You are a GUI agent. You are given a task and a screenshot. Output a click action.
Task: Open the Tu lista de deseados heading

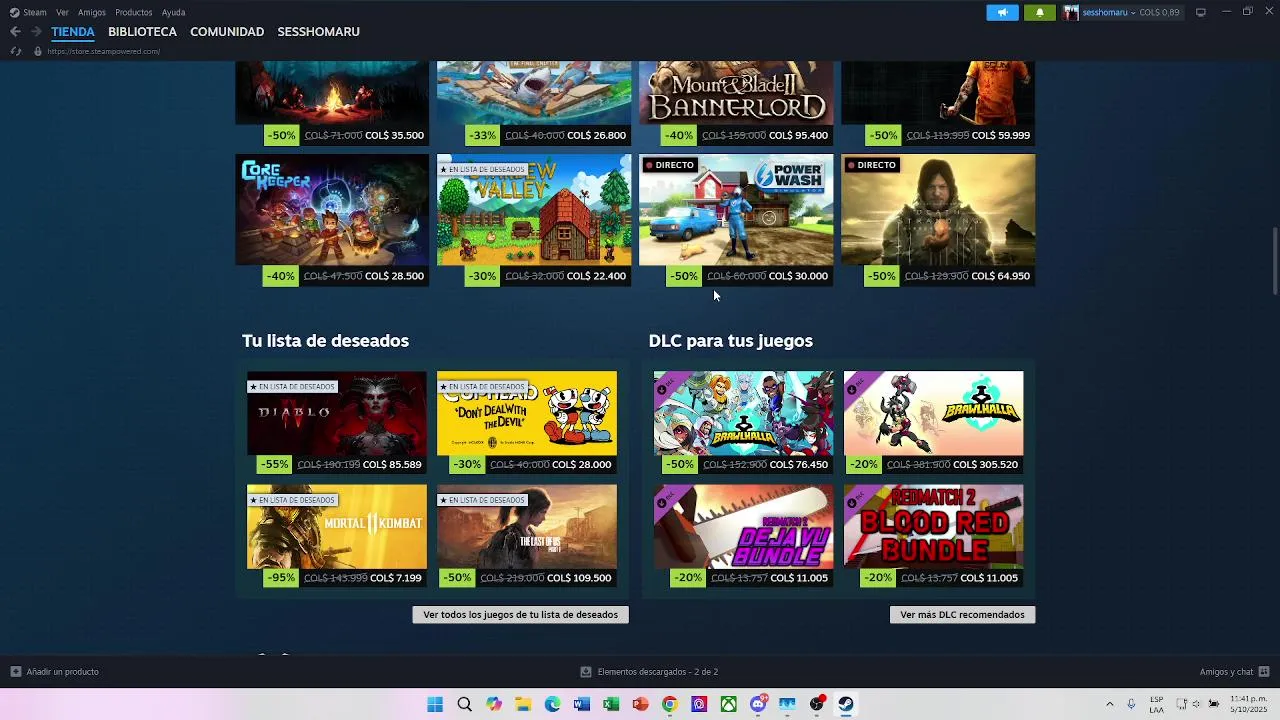coord(325,341)
